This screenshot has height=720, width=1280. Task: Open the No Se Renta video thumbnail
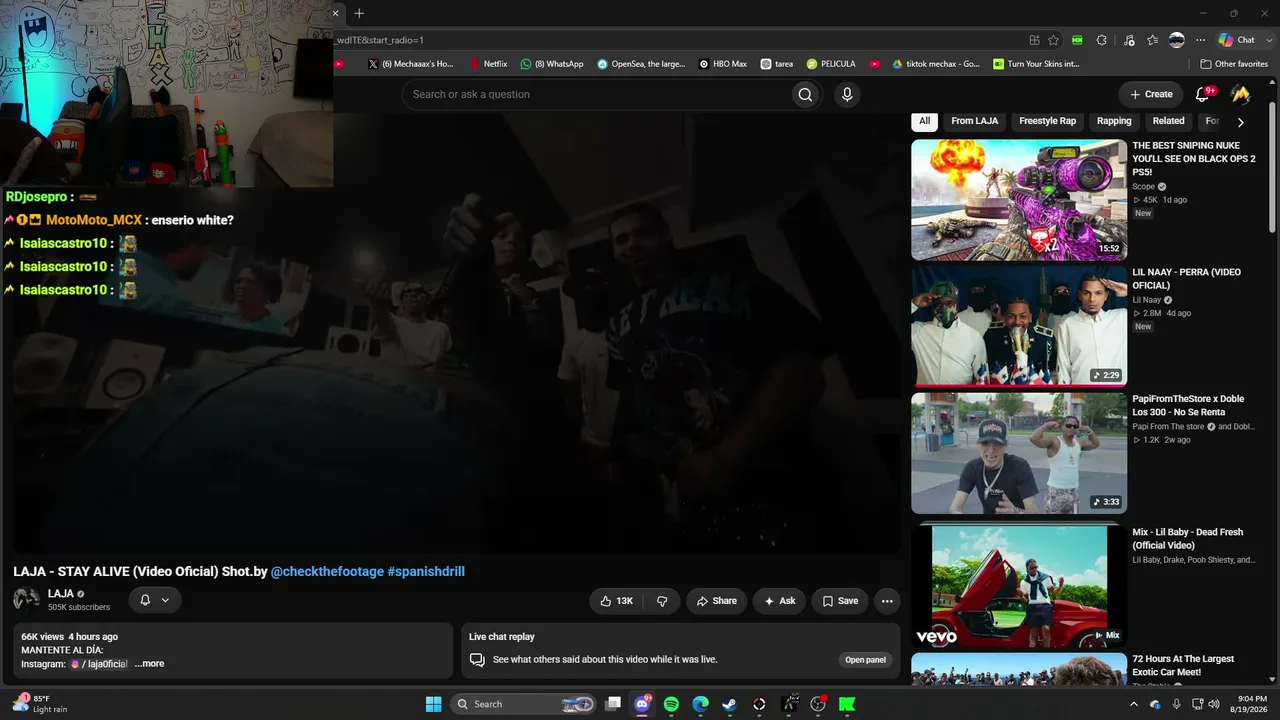point(1019,453)
